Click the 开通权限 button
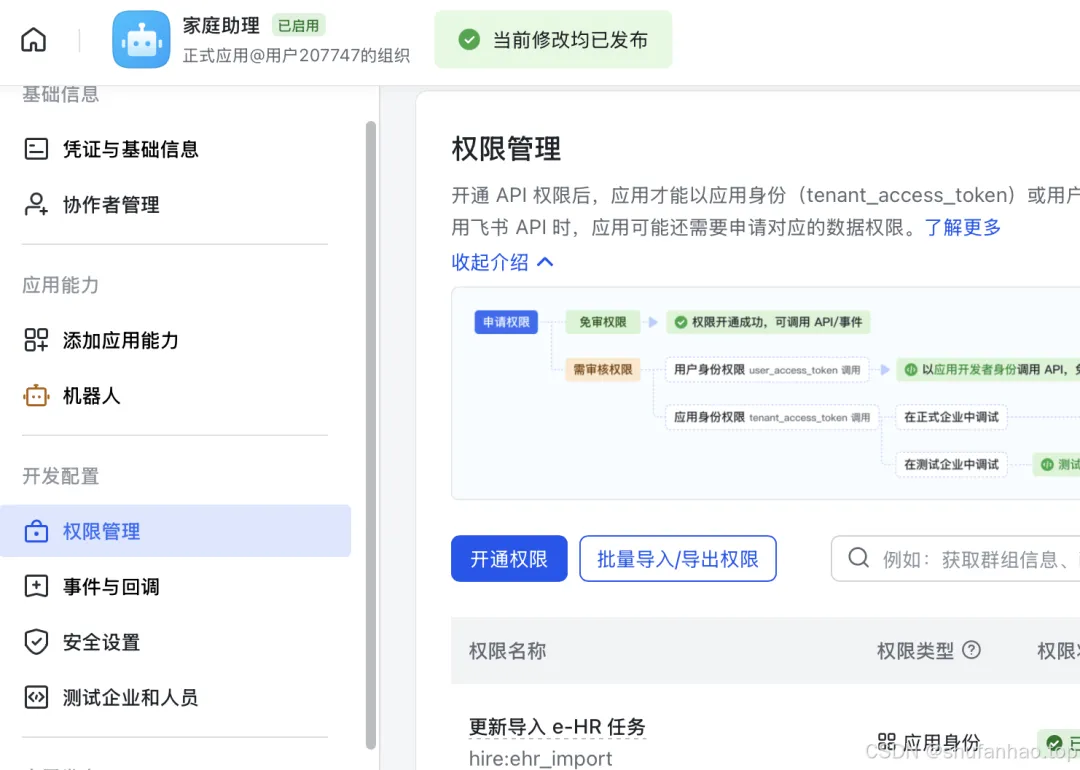1080x770 pixels. click(509, 559)
